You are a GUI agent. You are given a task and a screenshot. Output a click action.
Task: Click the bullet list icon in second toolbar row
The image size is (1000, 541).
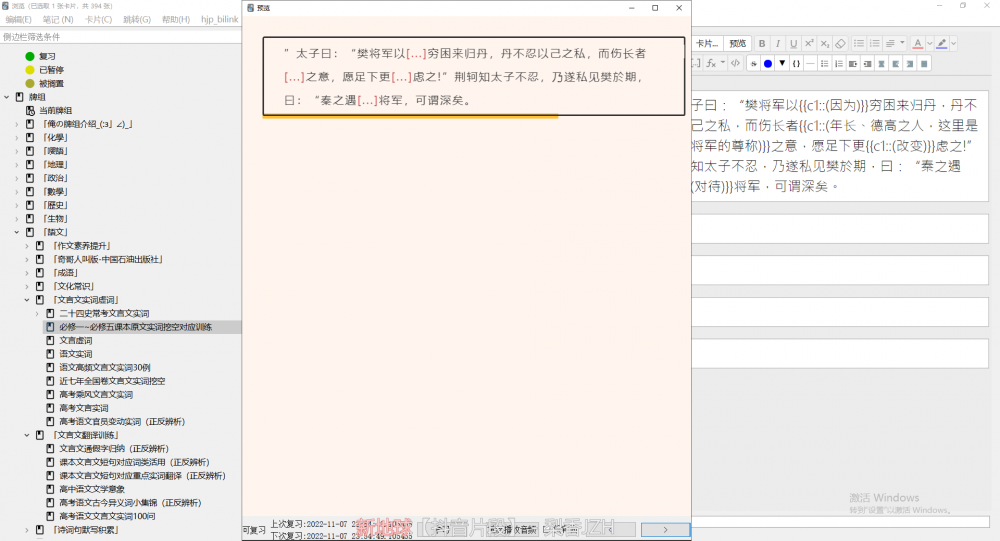825,63
